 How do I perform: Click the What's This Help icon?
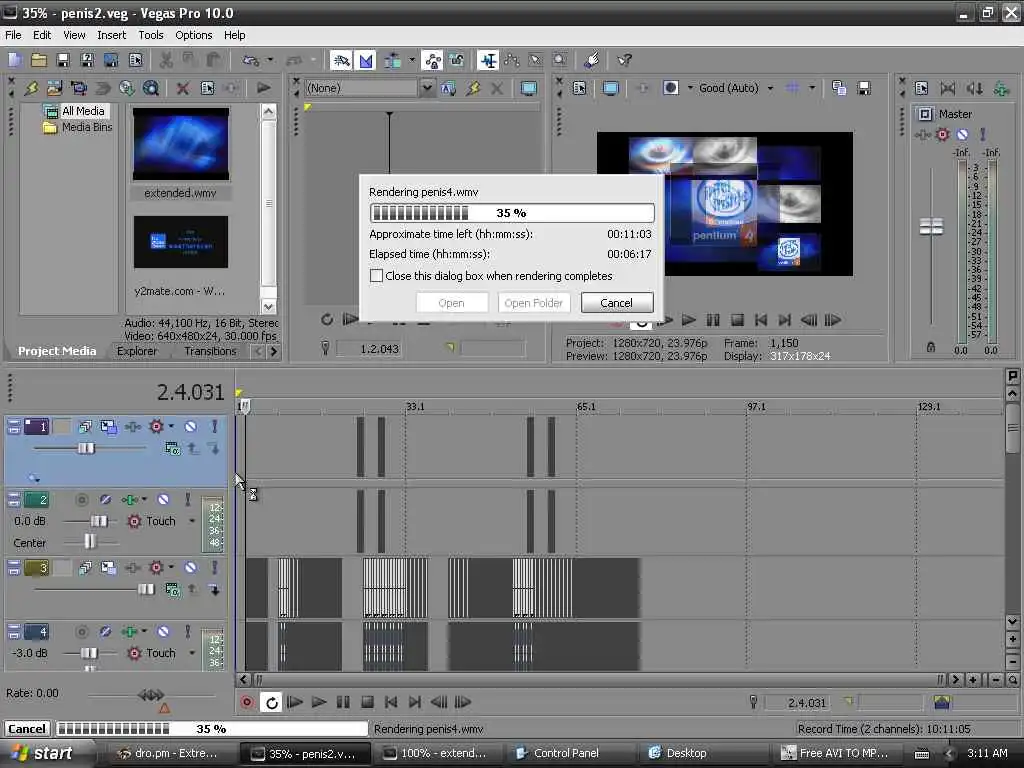(x=624, y=61)
